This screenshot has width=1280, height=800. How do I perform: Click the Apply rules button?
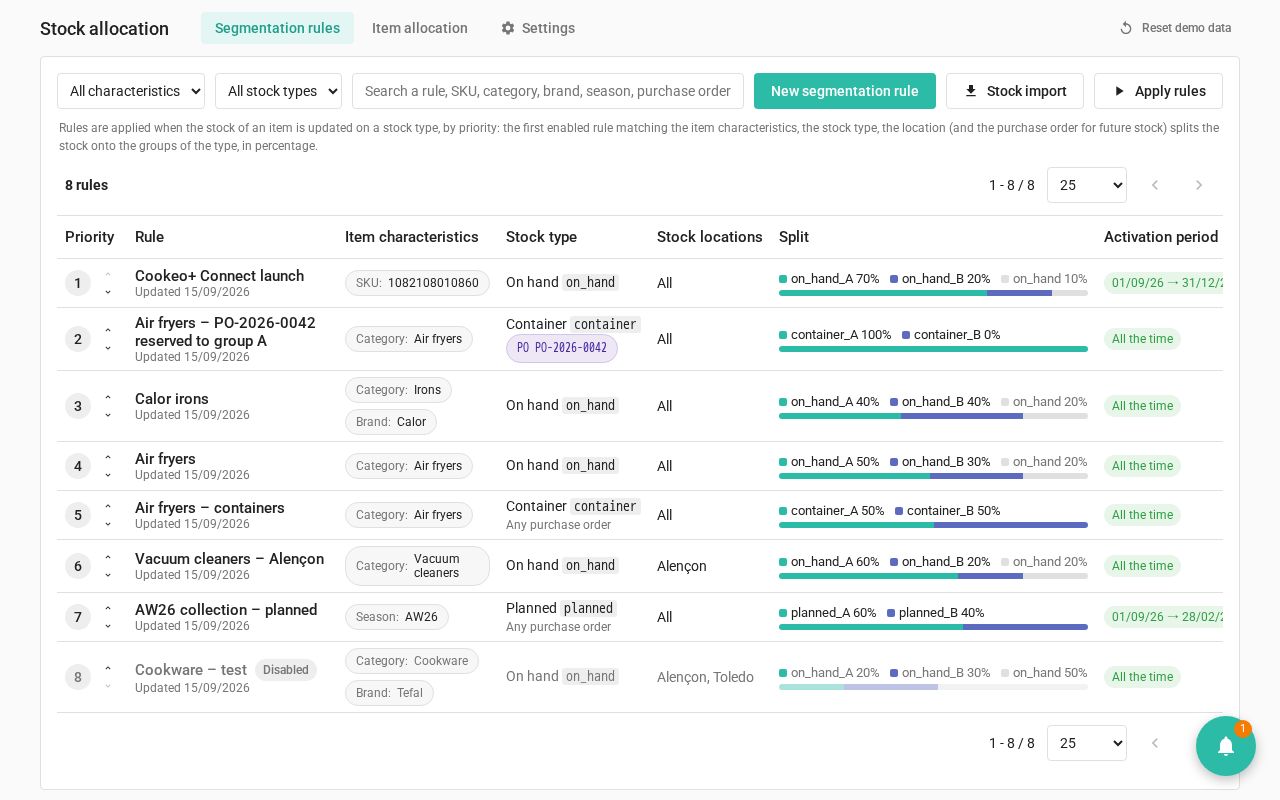1158,91
